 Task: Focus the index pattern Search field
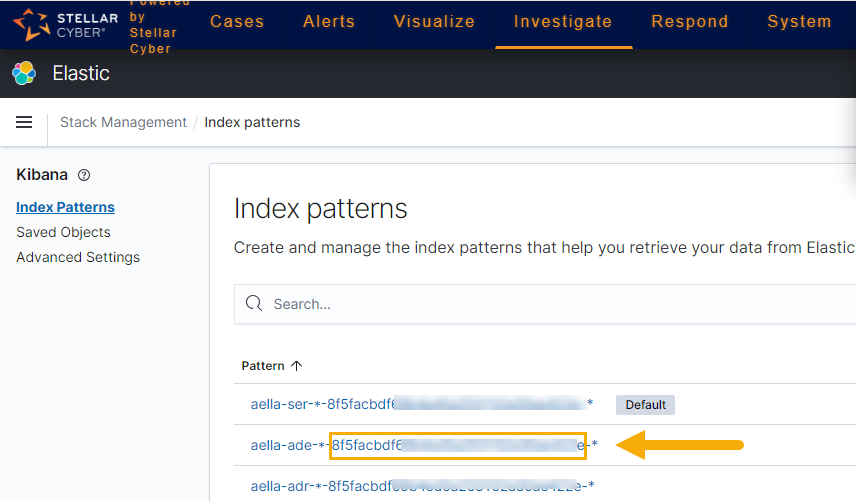[x=550, y=303]
